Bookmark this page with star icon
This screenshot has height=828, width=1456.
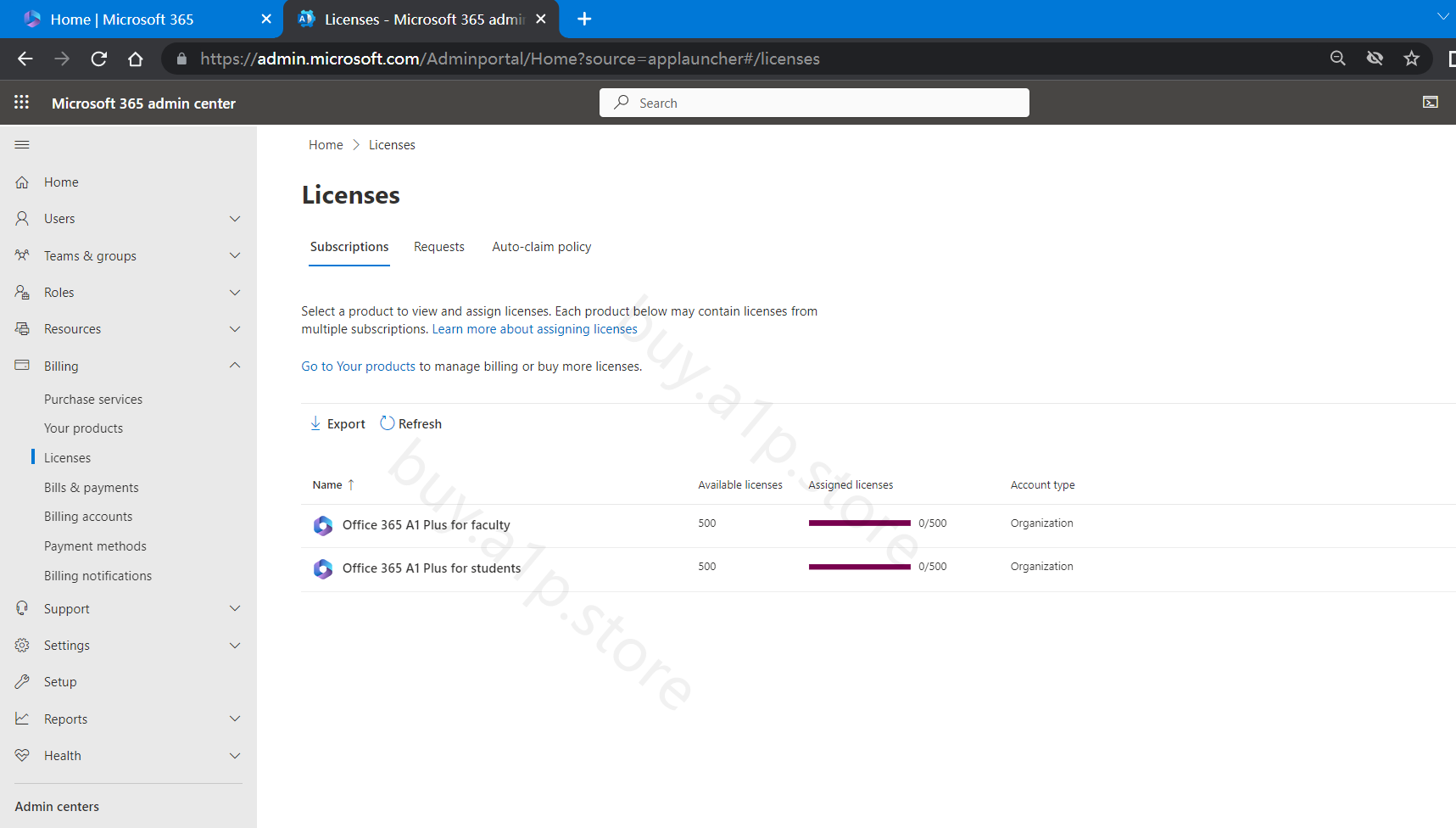click(1411, 58)
